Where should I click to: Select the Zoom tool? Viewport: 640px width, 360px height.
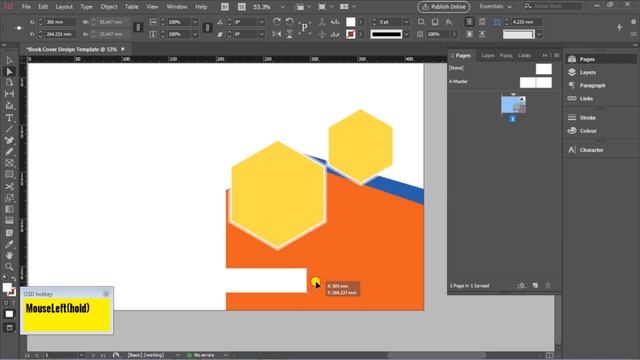tap(9, 267)
